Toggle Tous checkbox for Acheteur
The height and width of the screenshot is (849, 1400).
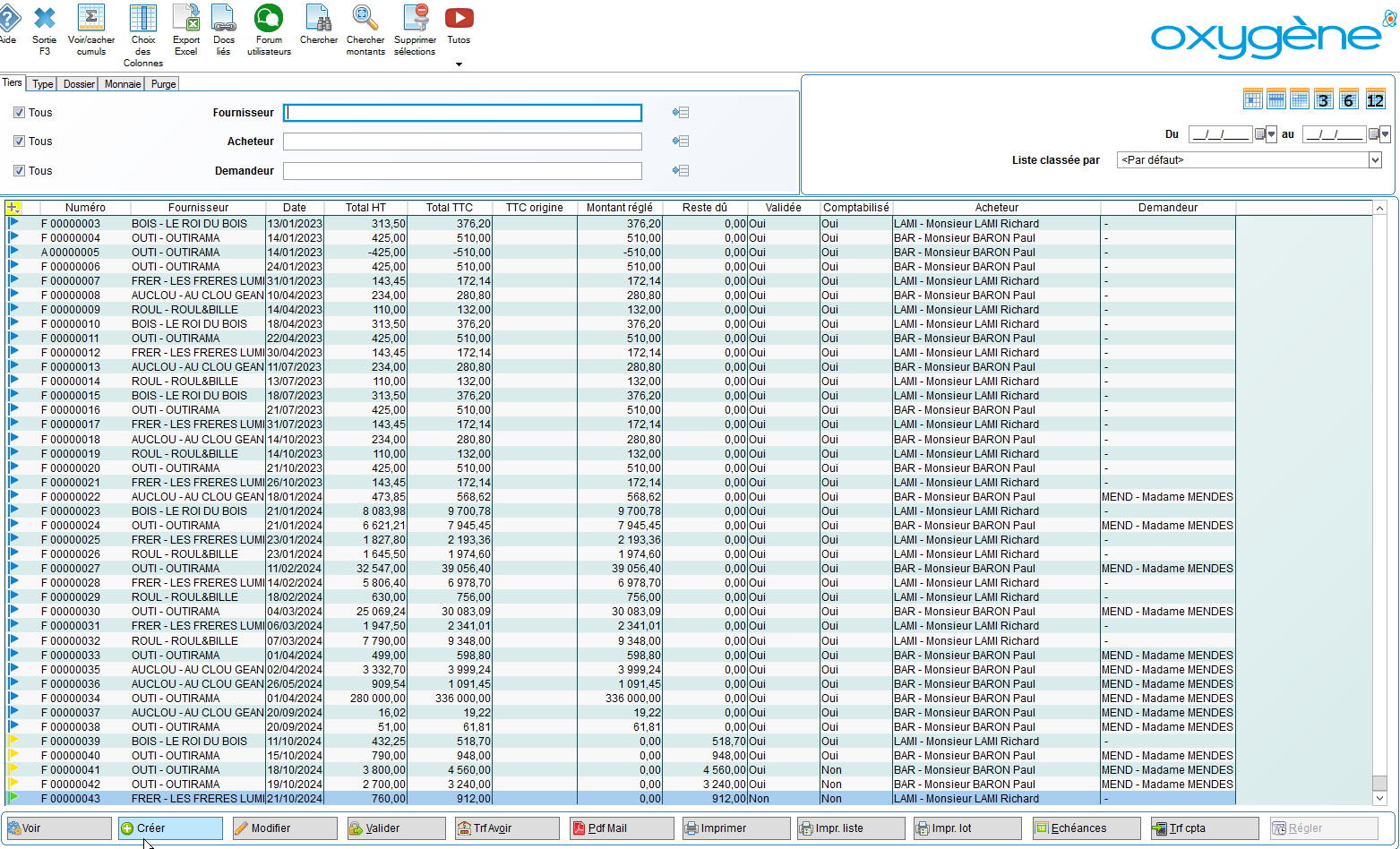(x=19, y=141)
